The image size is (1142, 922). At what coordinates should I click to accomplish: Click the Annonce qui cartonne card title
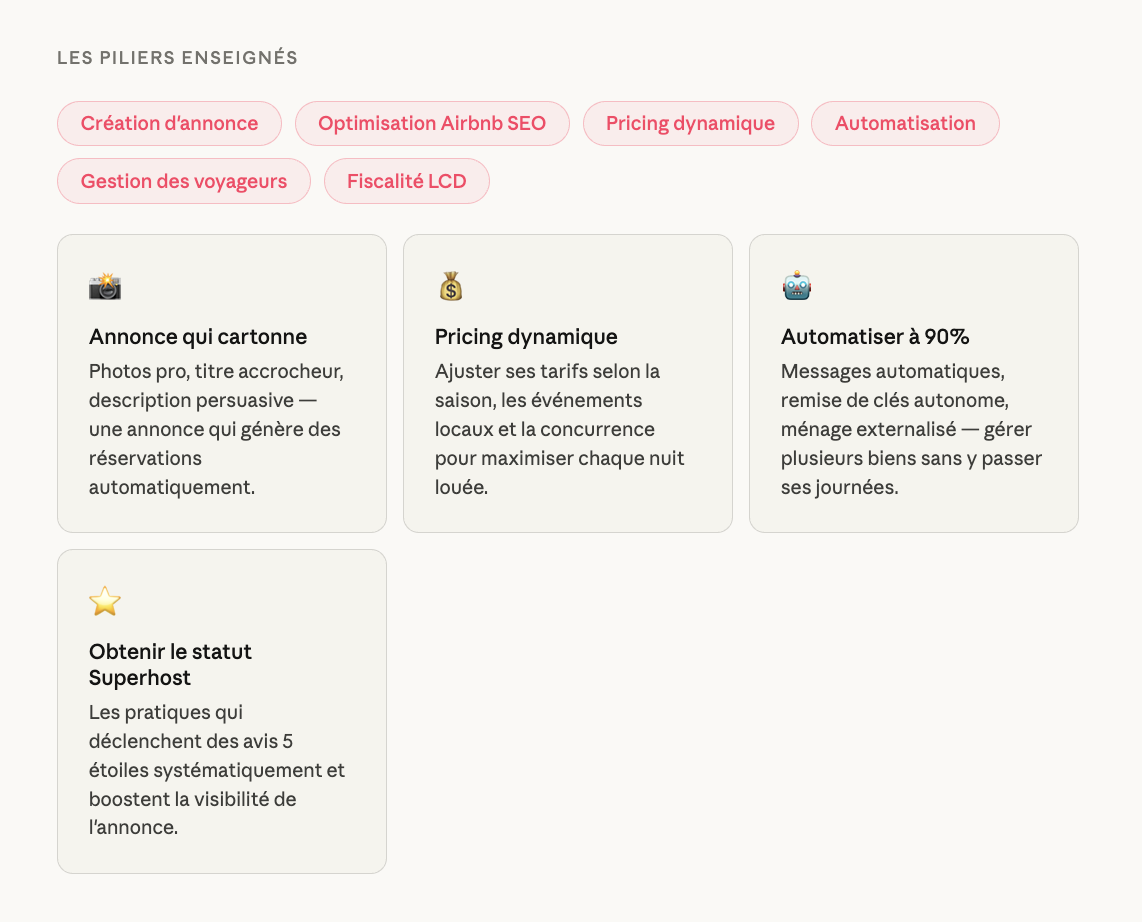(x=198, y=337)
